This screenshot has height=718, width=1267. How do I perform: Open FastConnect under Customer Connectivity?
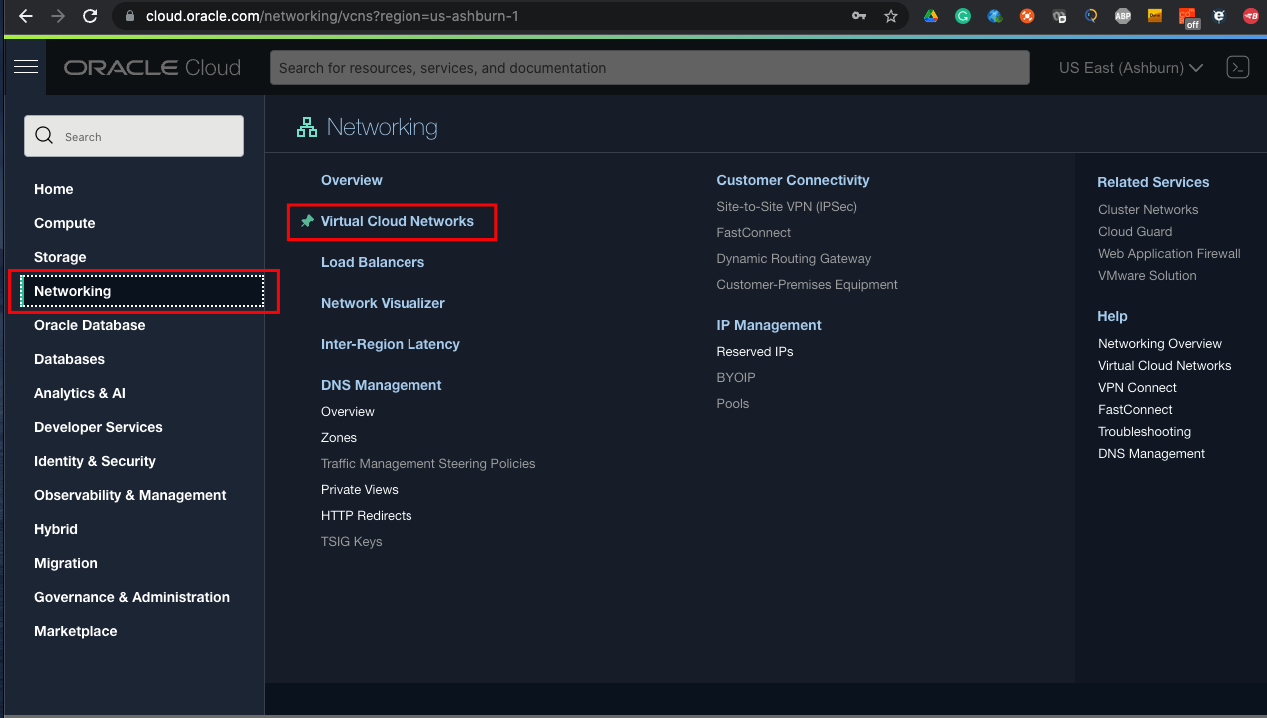point(754,233)
